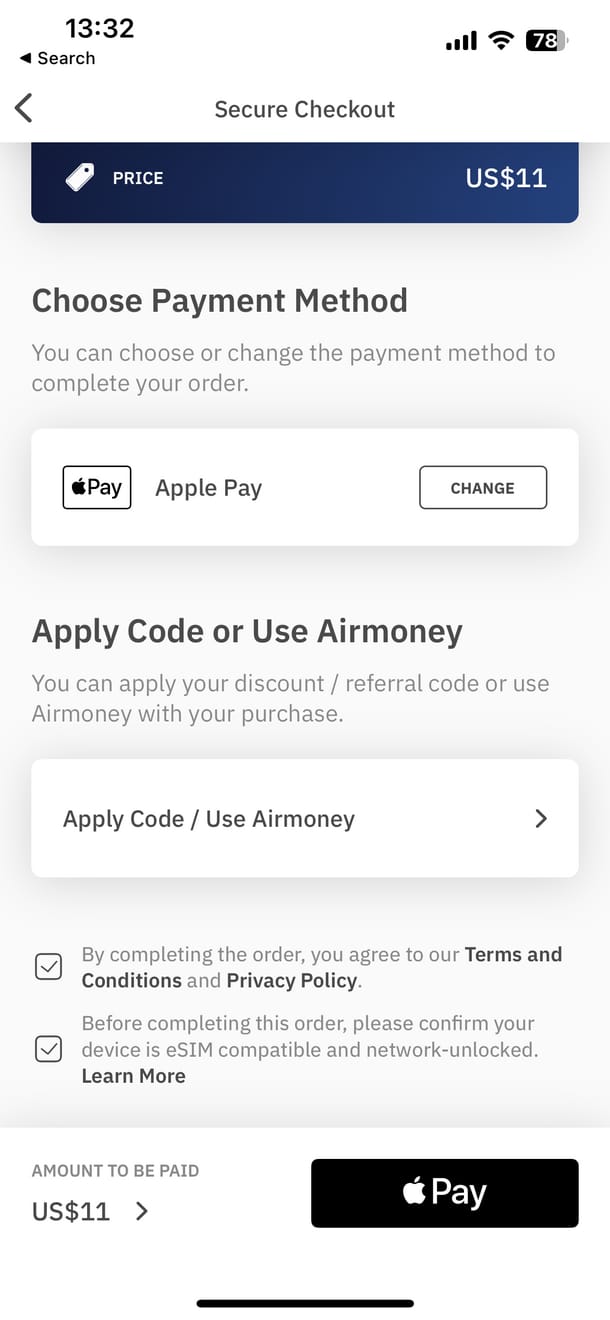Tap the Wi-Fi status icon
This screenshot has width=610, height=1320.
pos(500,41)
